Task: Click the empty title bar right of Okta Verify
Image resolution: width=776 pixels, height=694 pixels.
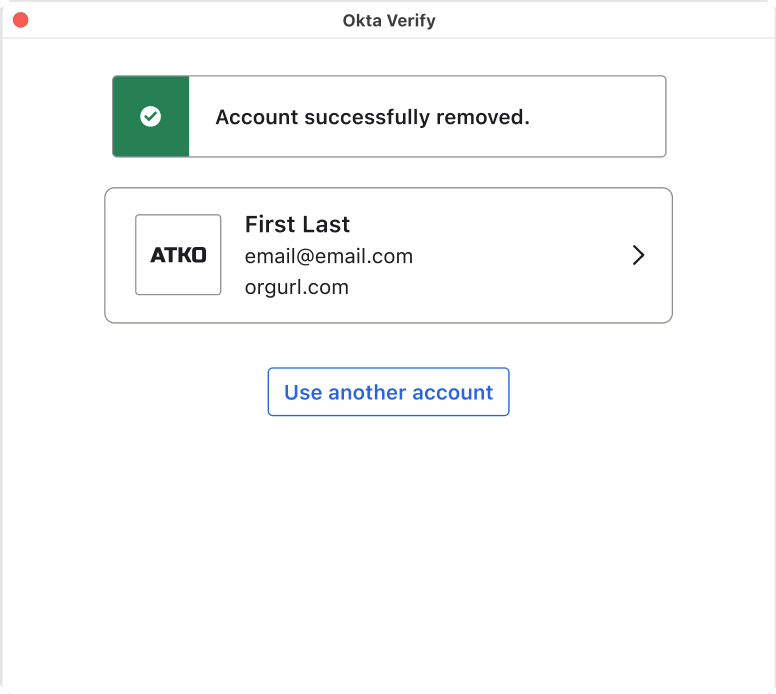Action: coord(600,20)
